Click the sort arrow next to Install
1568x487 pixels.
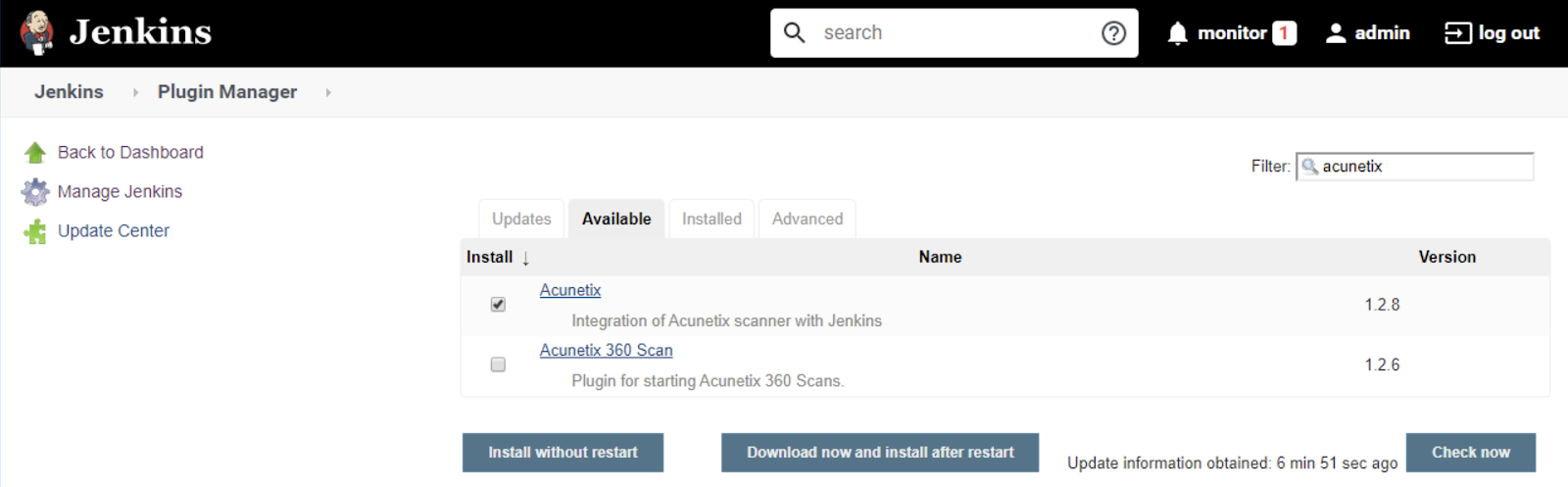tap(525, 258)
